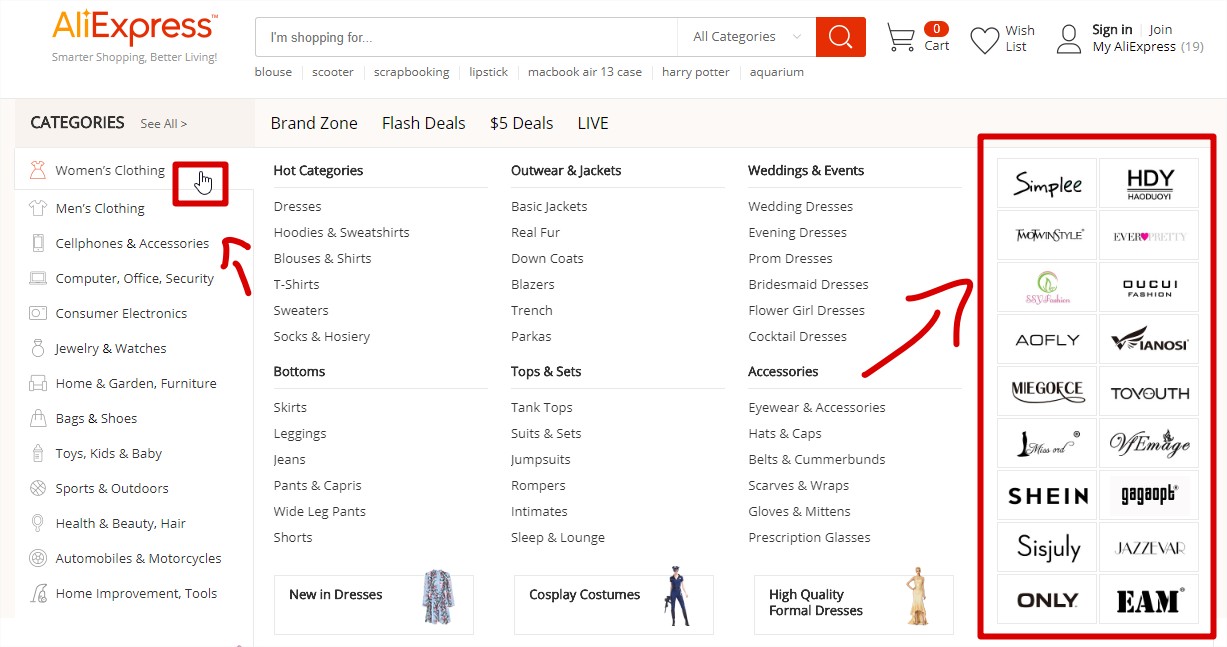This screenshot has width=1227, height=647.
Task: Select the Simplee brand logo
Action: point(1047,183)
